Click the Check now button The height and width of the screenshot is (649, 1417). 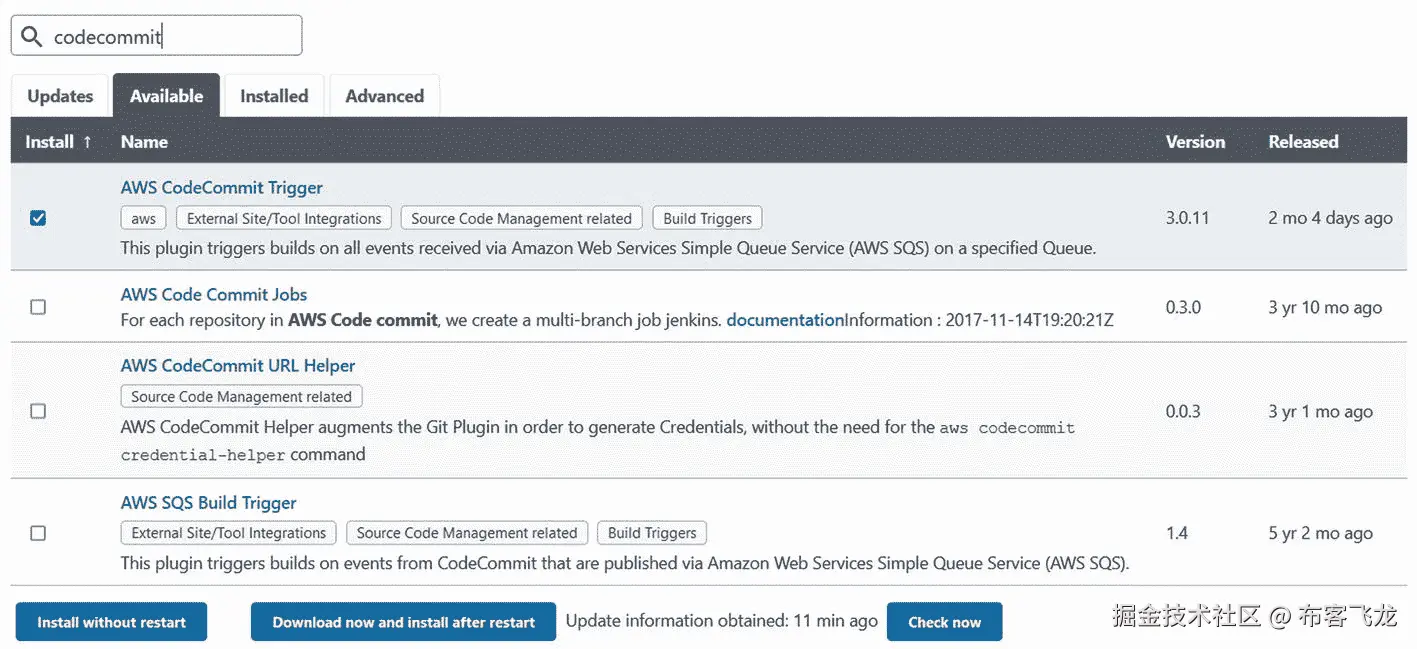pos(944,622)
